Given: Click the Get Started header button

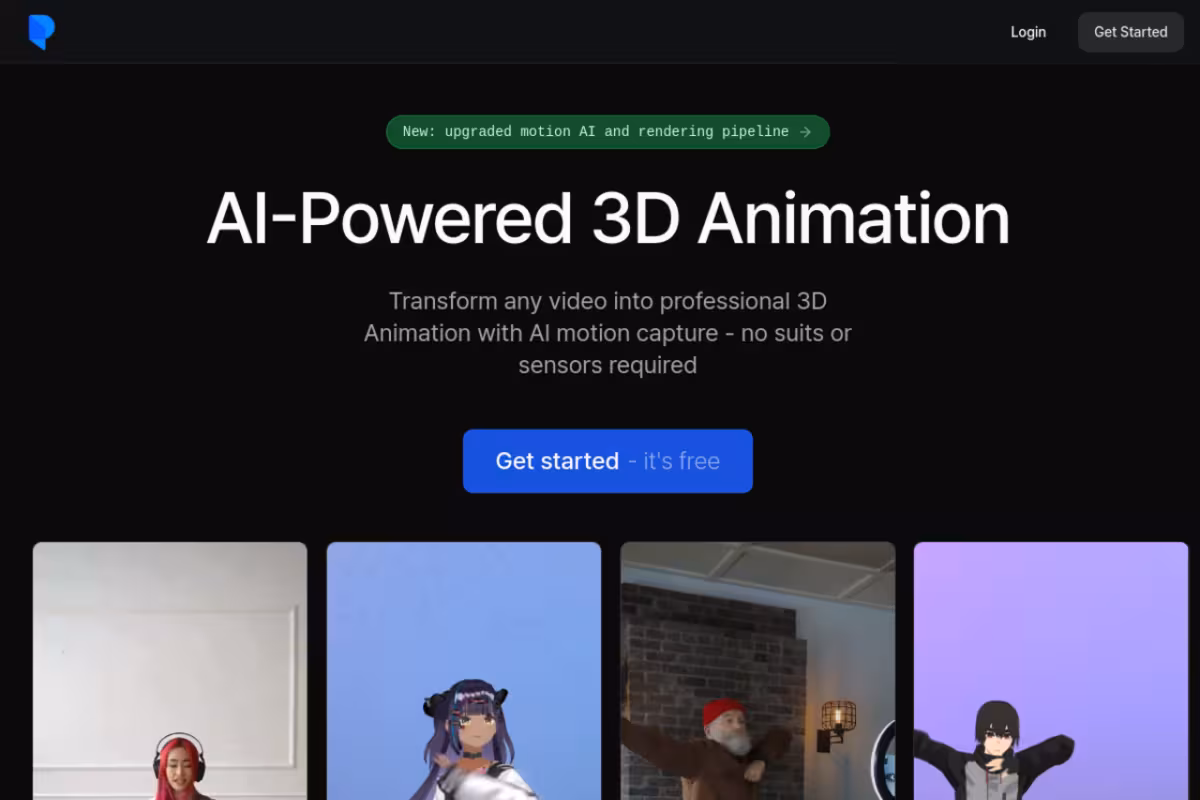Looking at the screenshot, I should tap(1131, 32).
